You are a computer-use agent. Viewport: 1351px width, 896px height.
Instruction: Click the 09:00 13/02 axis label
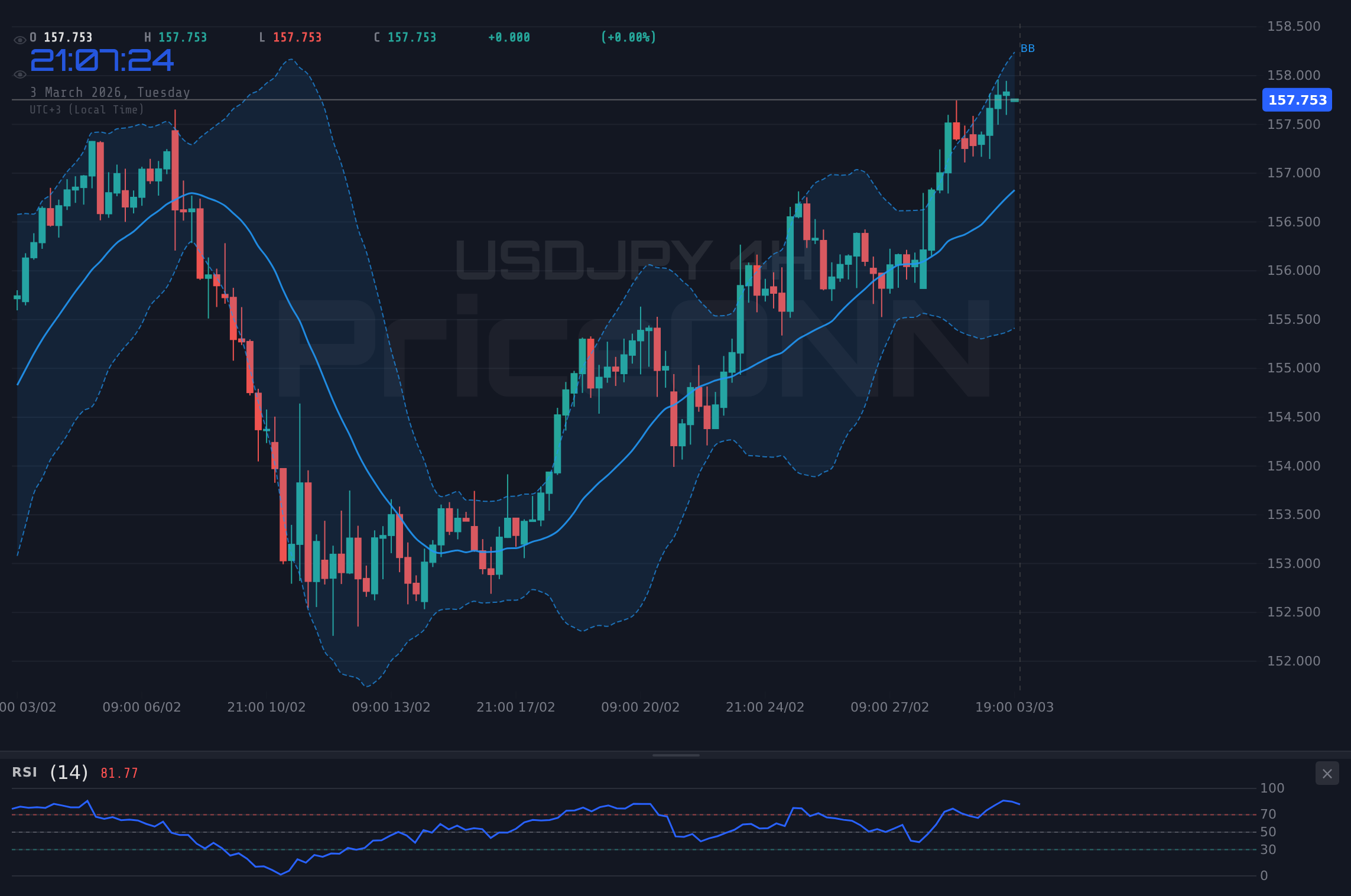coord(392,706)
